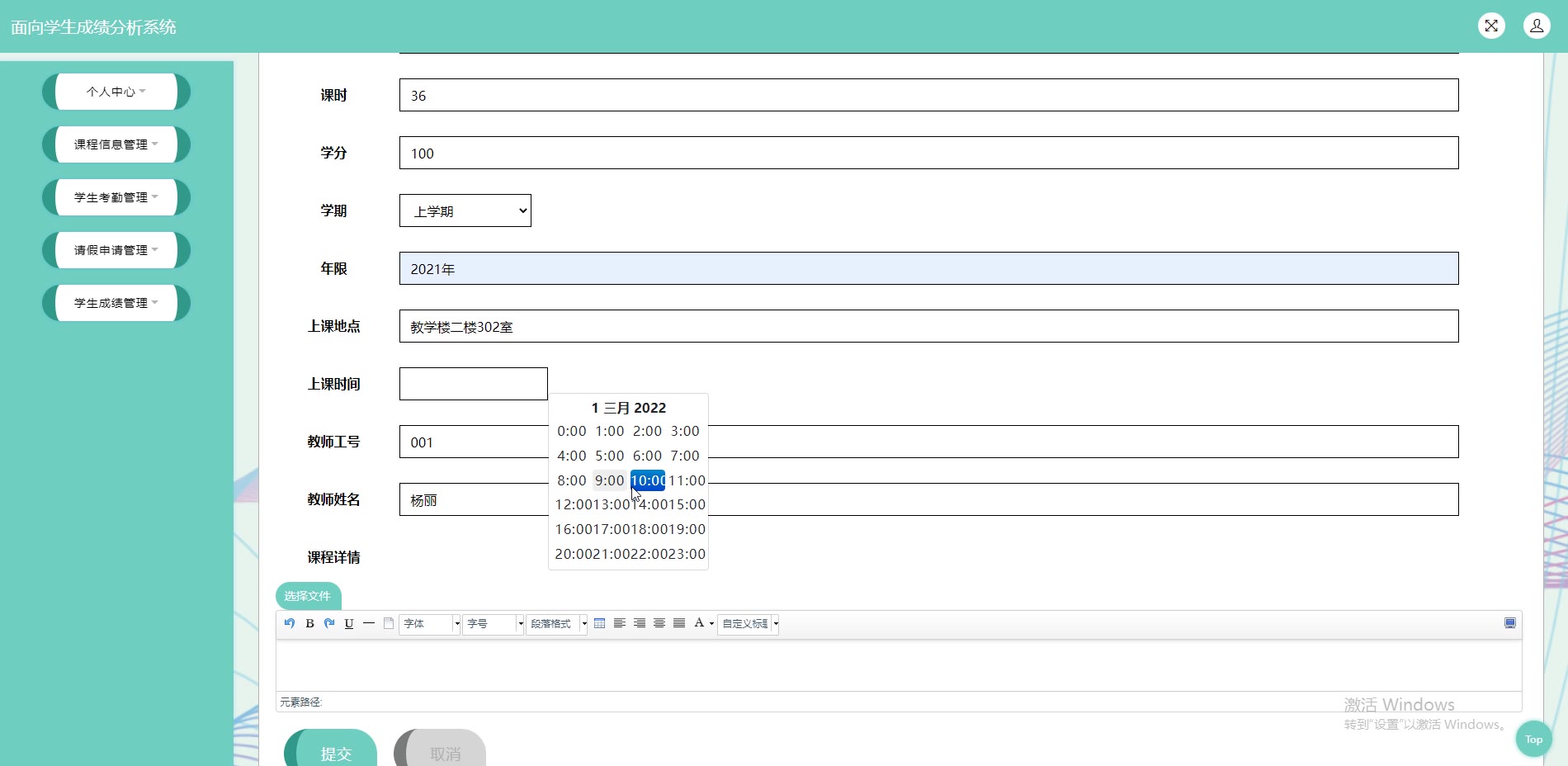Align text left in the editor
The width and height of the screenshot is (1568, 766).
point(620,623)
